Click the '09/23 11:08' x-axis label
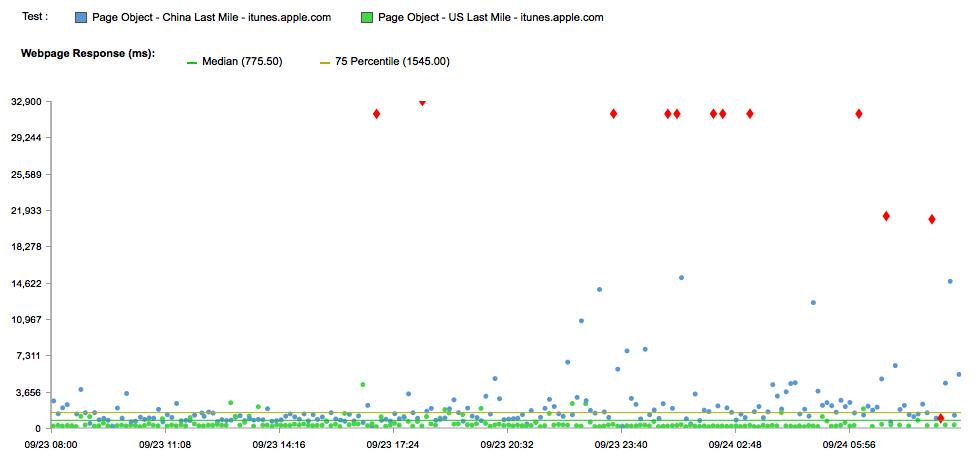The image size is (976, 461). point(165,445)
